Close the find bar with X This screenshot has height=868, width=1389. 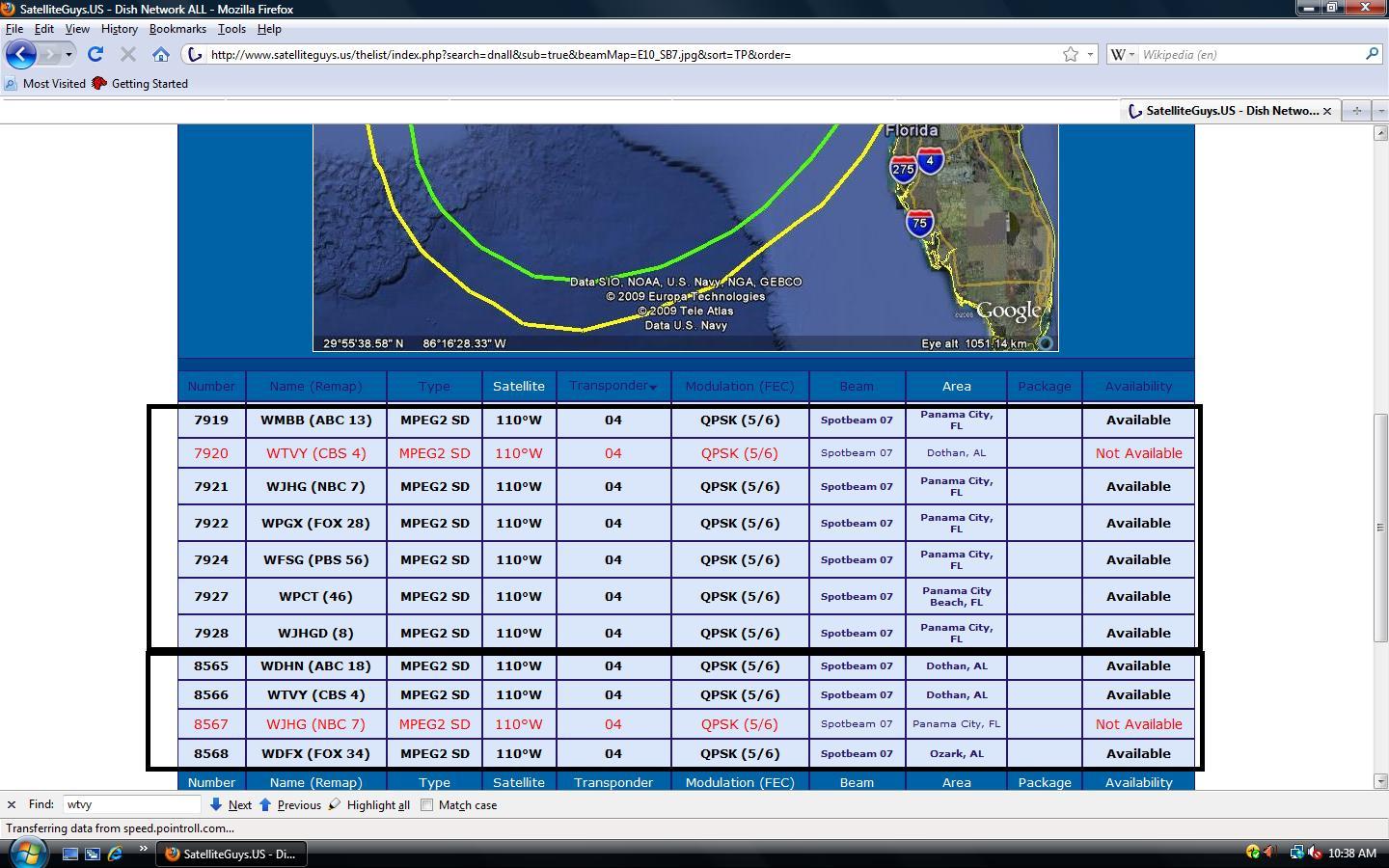(11, 804)
